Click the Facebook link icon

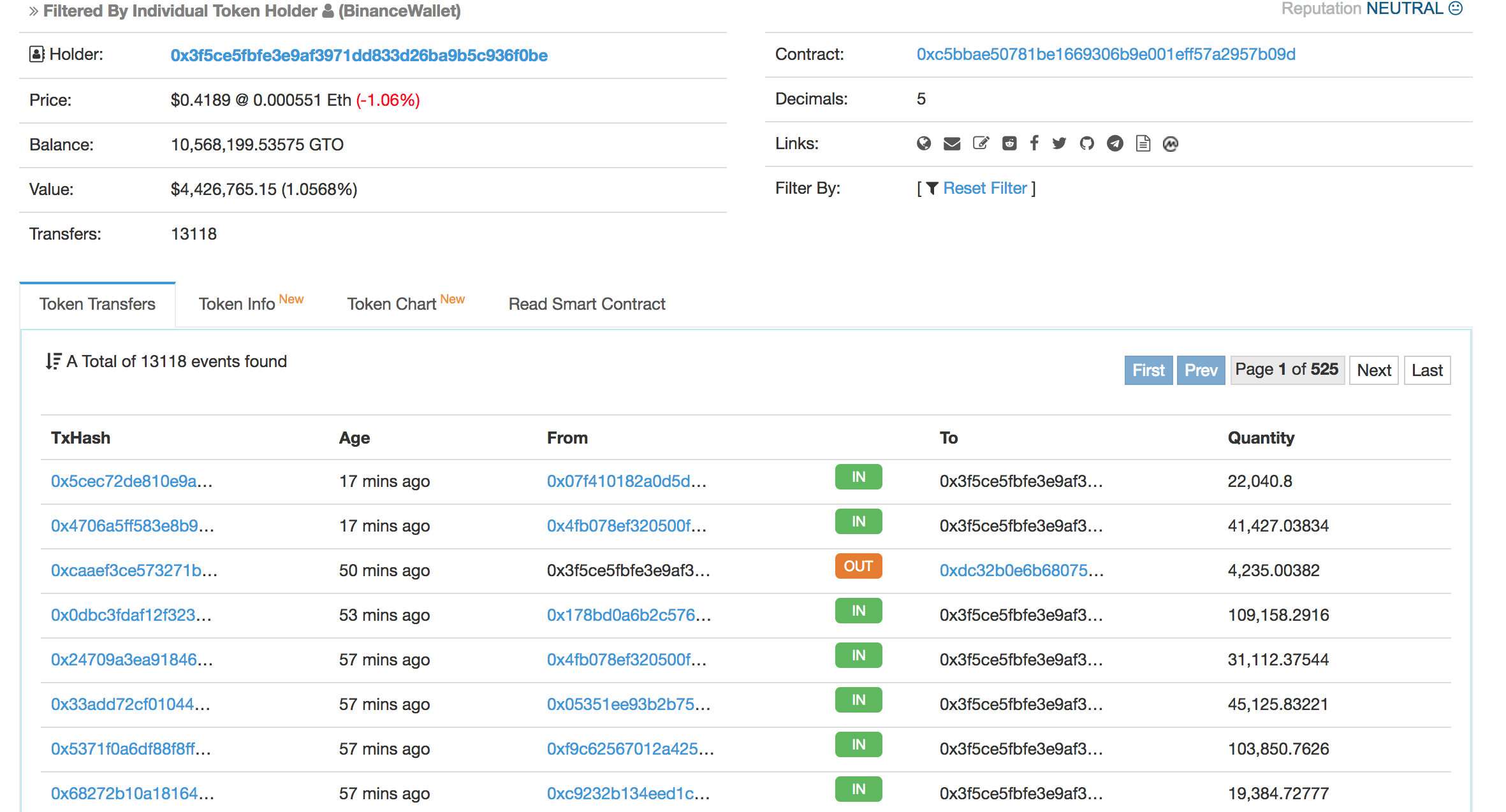1034,143
